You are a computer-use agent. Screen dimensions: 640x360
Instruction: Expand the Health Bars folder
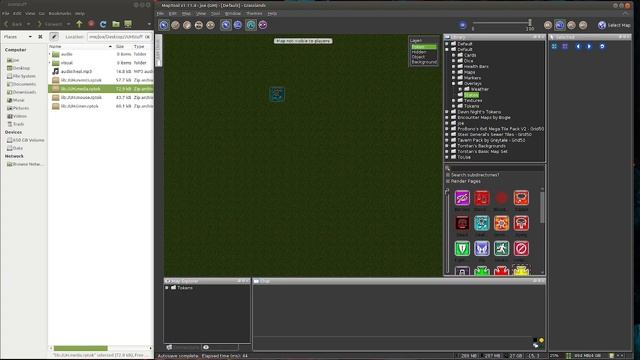pyautogui.click(x=453, y=67)
